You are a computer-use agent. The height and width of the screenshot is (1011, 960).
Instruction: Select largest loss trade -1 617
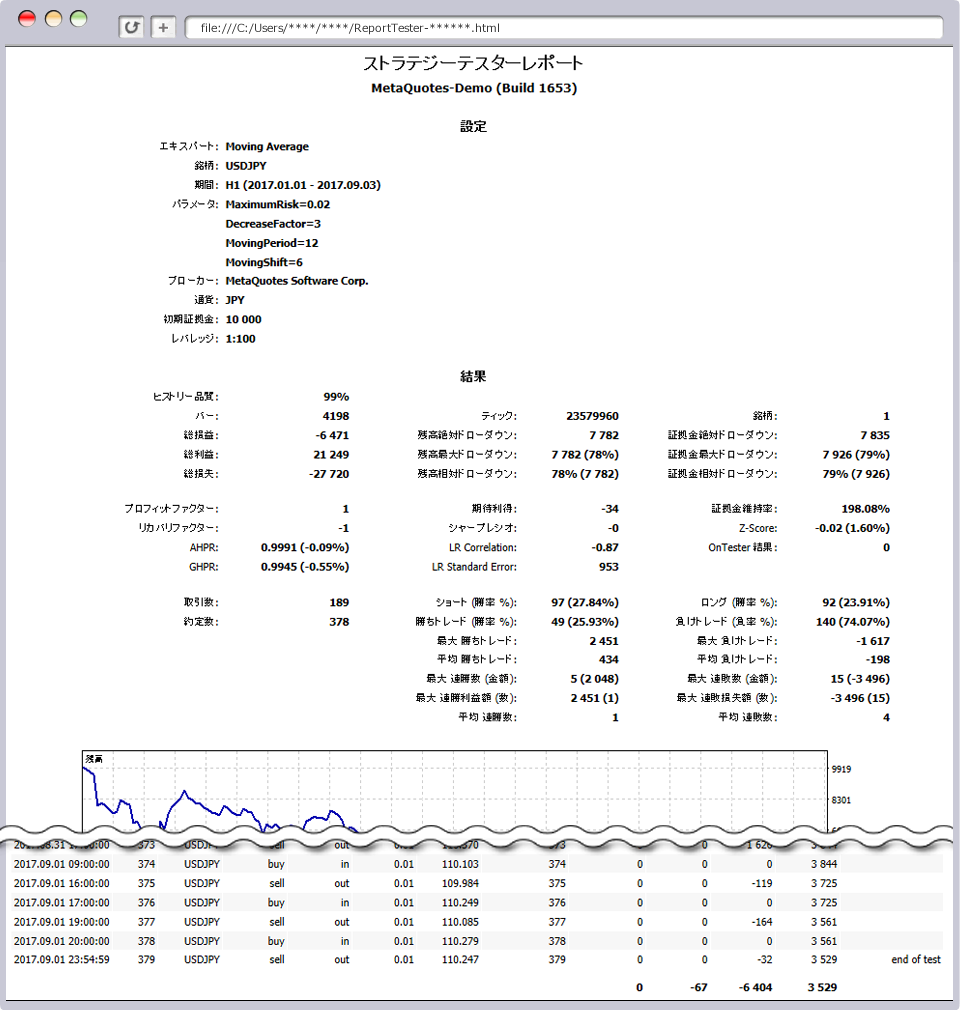pos(873,641)
